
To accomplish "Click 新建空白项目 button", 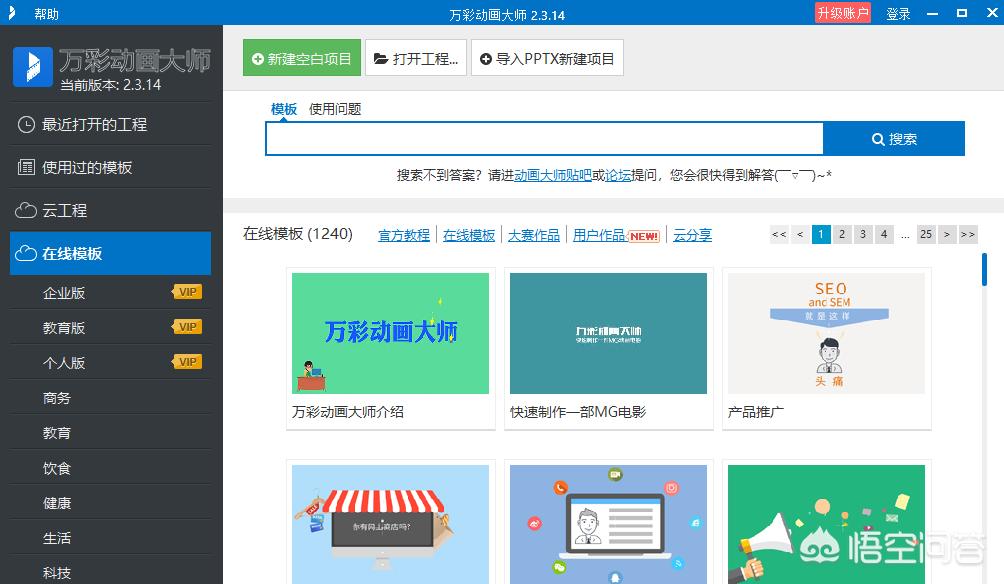I will tap(302, 58).
